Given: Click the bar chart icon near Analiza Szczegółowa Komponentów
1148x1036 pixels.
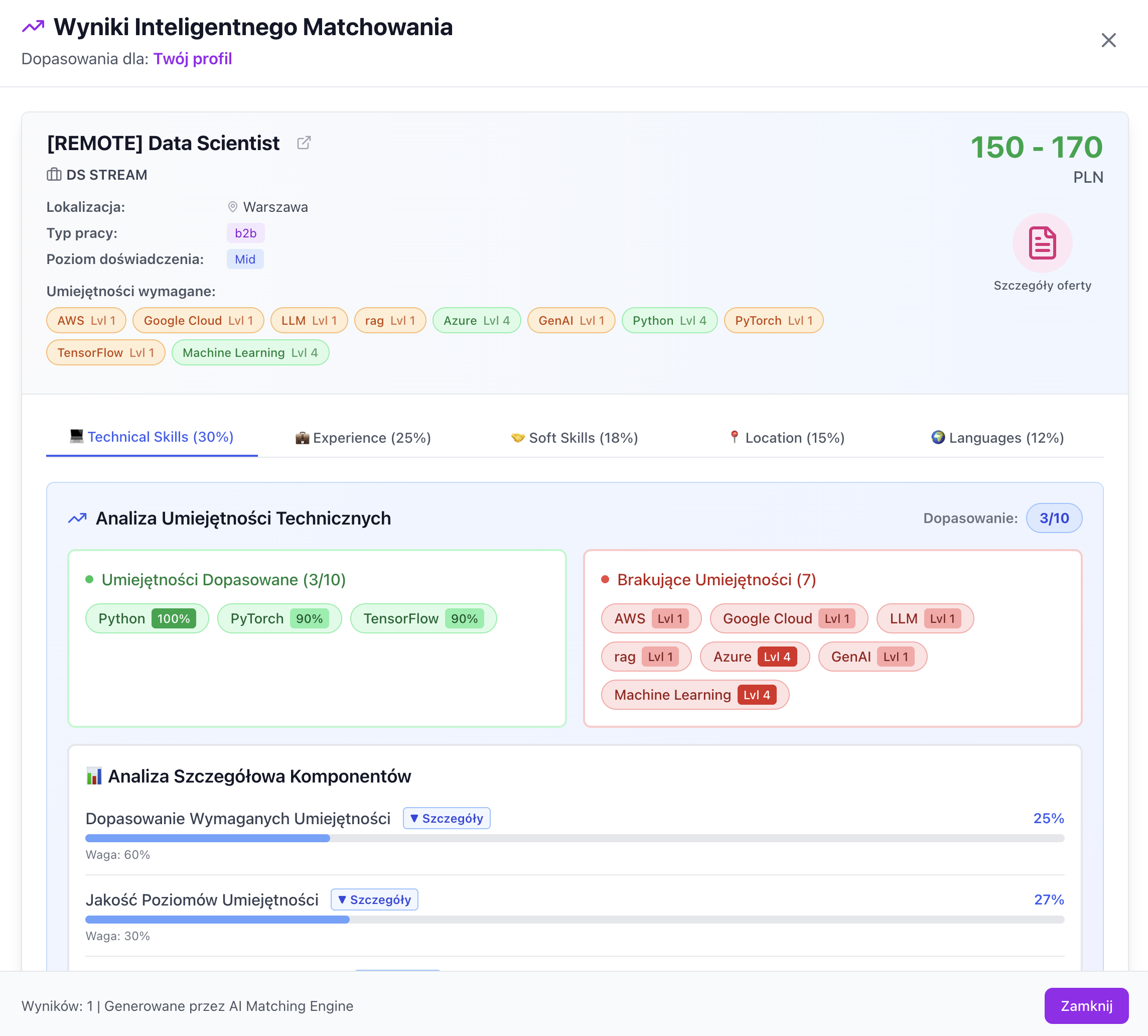Looking at the screenshot, I should (94, 775).
